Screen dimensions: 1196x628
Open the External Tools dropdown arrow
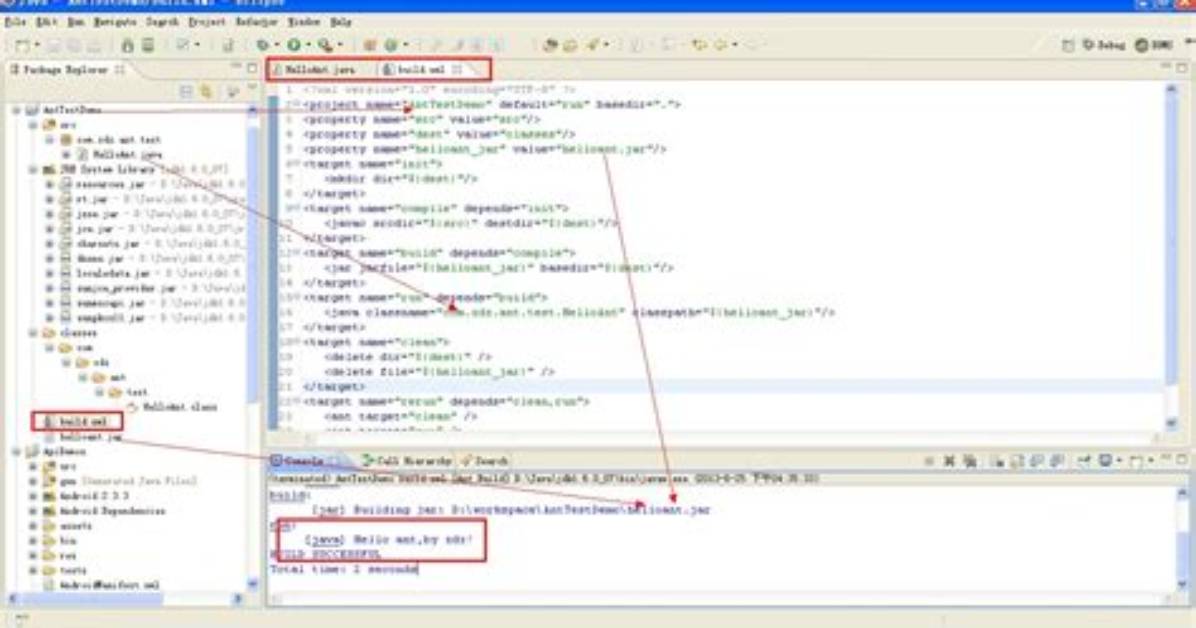340,46
